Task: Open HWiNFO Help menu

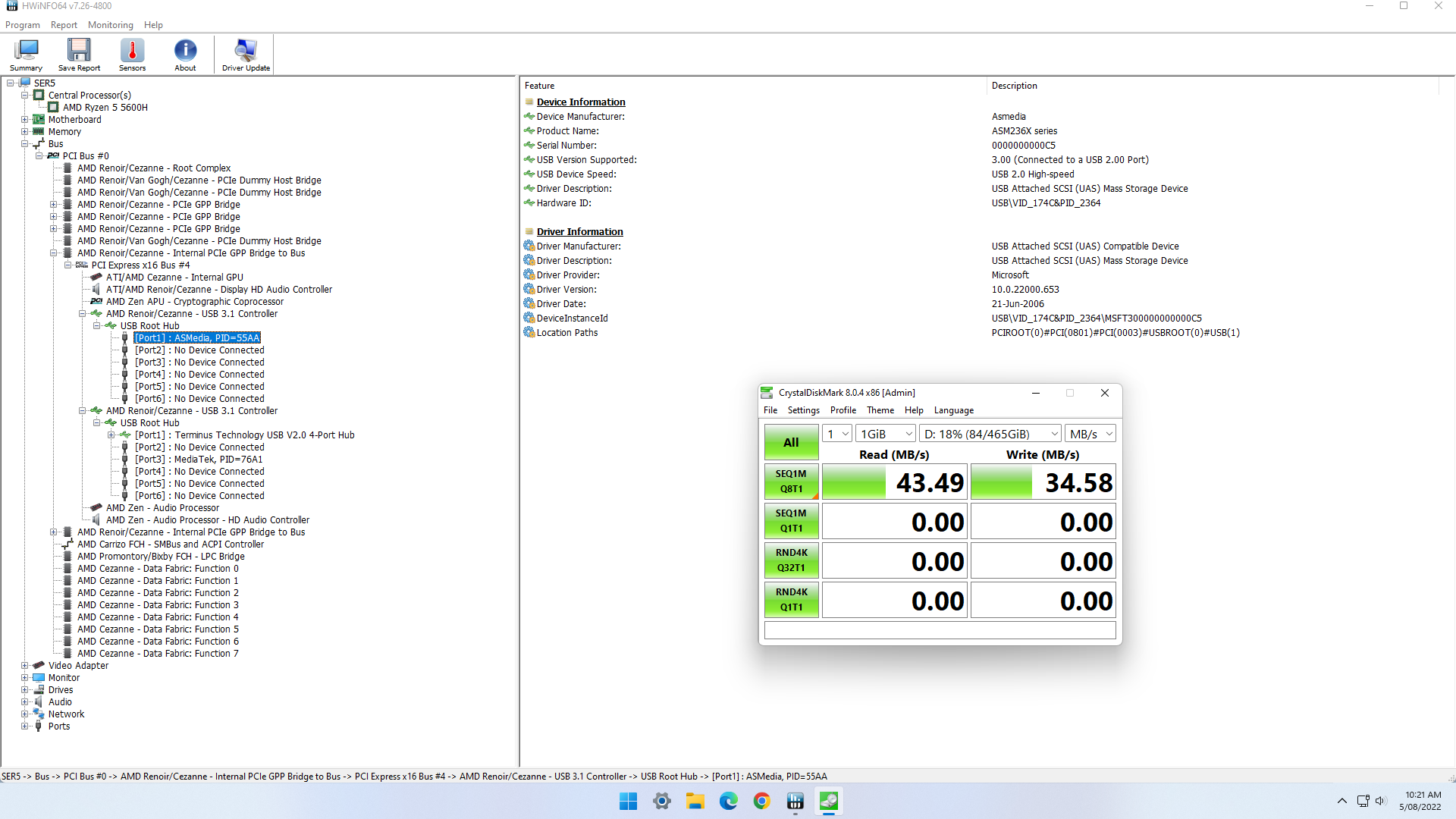Action: 153,25
